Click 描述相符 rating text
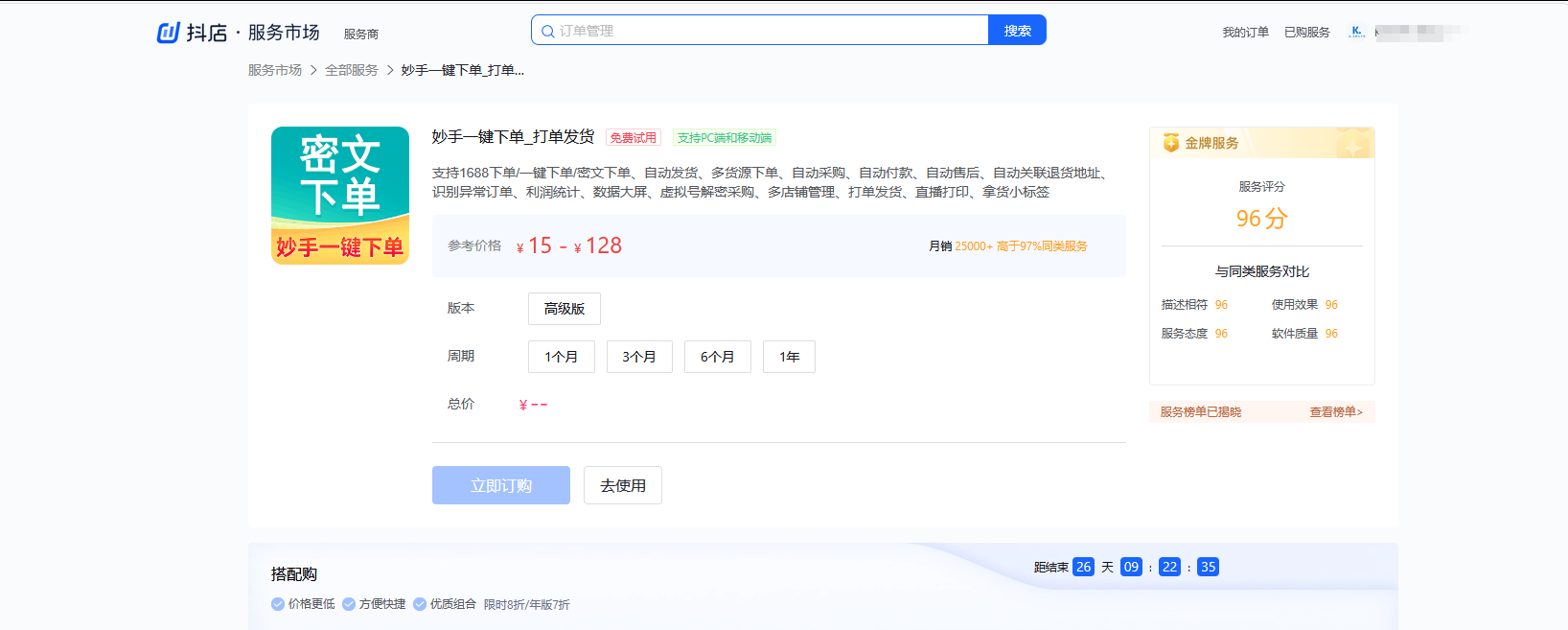Image resolution: width=1568 pixels, height=630 pixels. 1185,304
